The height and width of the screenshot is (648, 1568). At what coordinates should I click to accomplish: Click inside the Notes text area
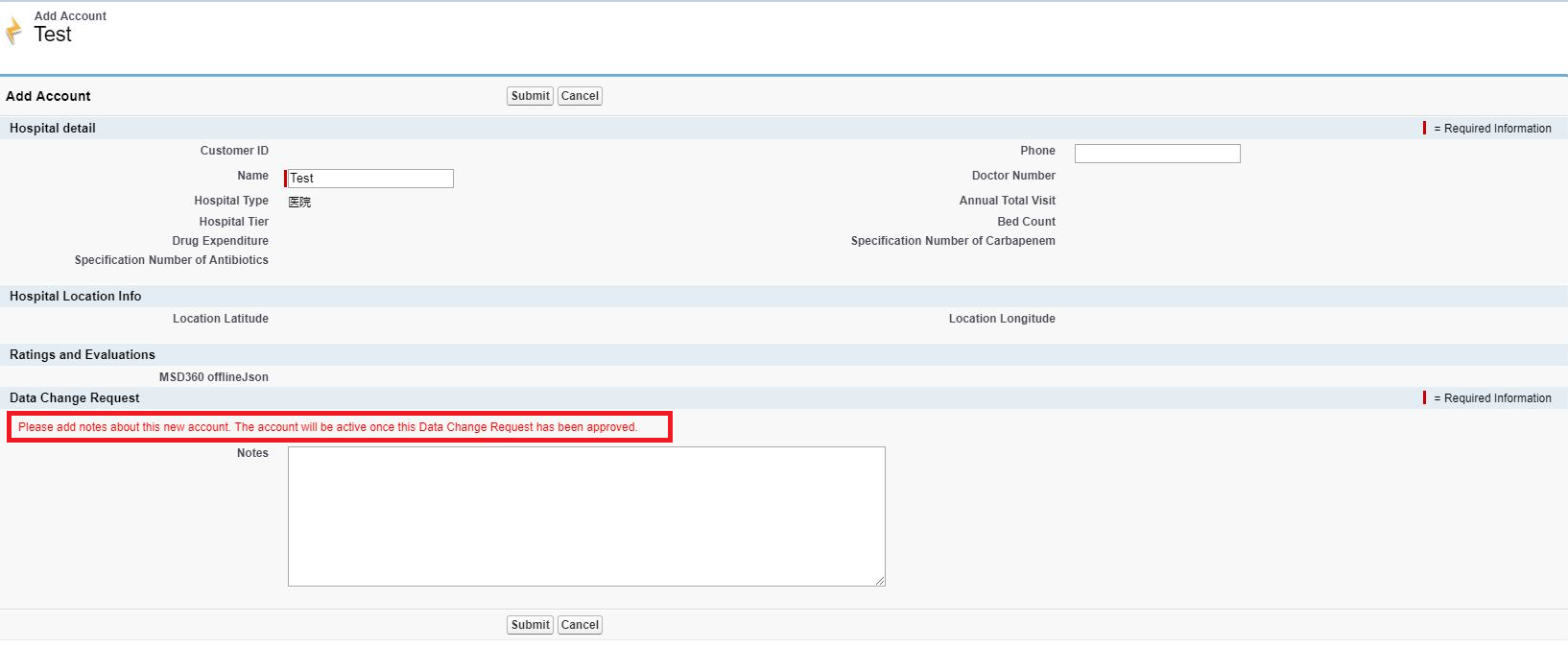pos(586,516)
